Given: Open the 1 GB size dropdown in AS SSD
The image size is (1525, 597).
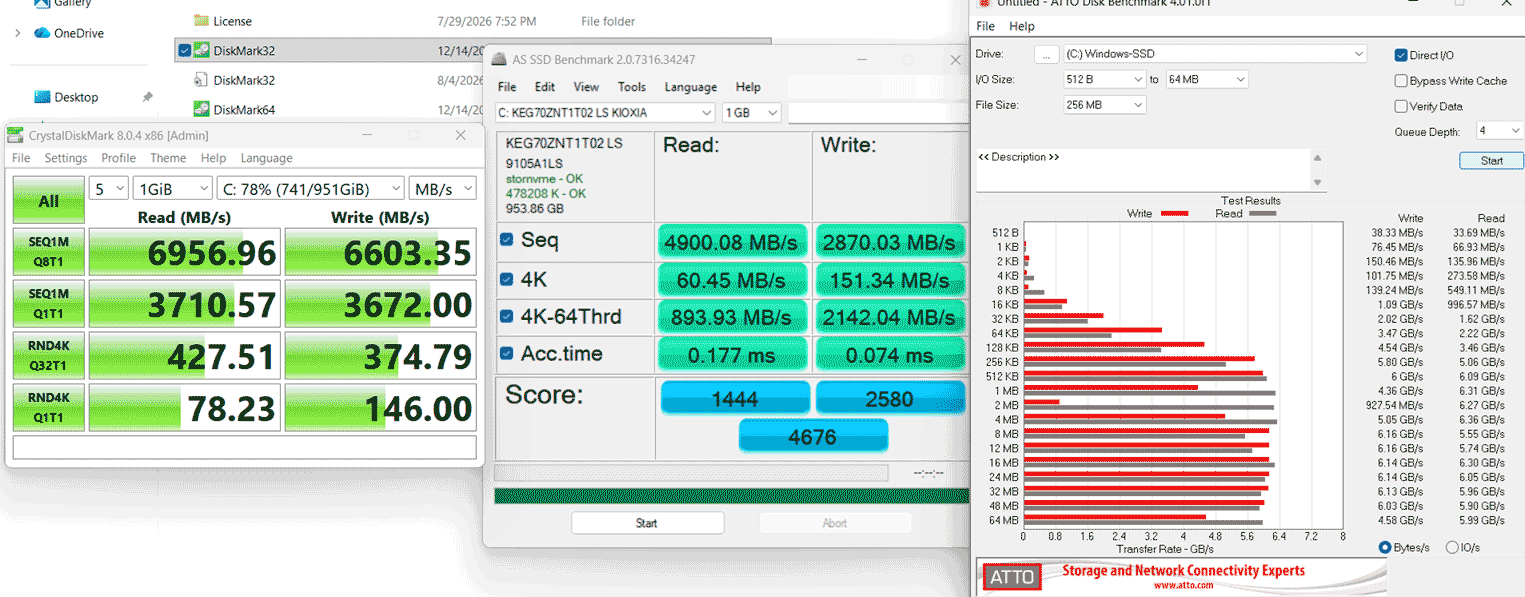Looking at the screenshot, I should 751,113.
